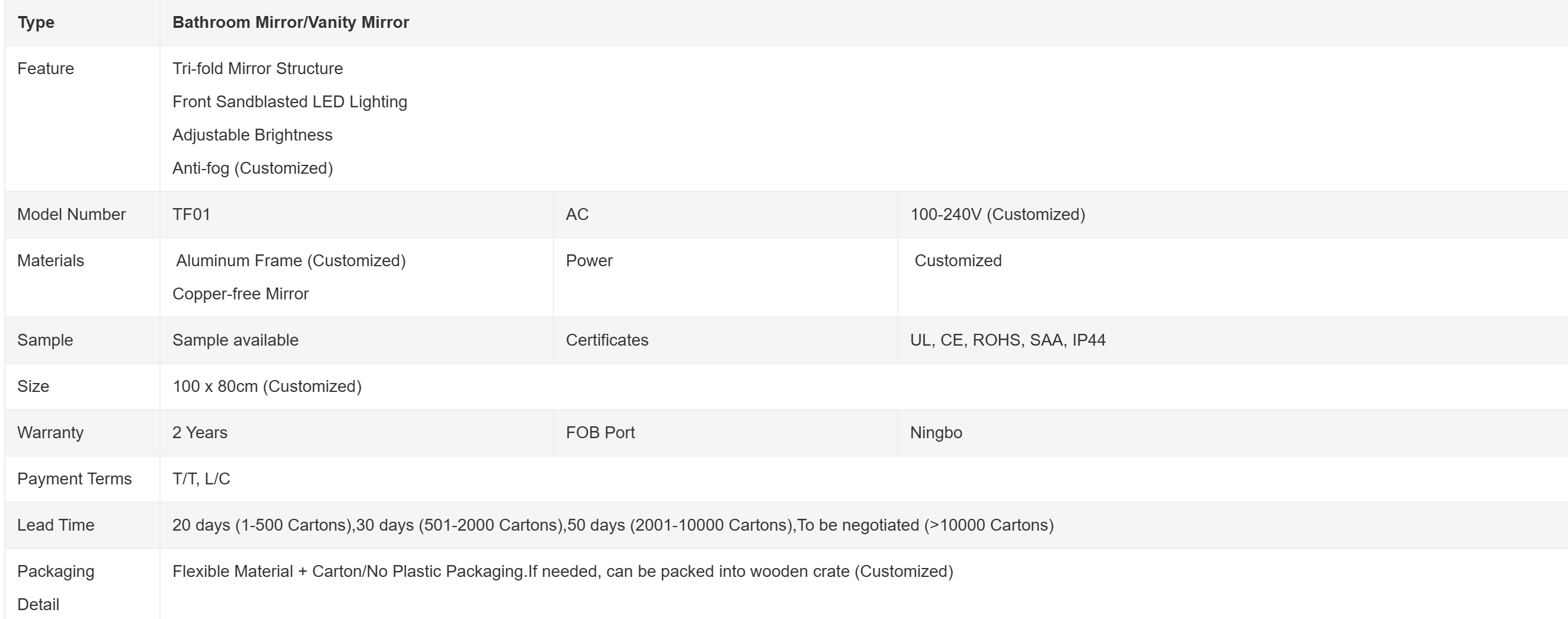
Task: Click the Lead Time row label
Action: (55, 525)
